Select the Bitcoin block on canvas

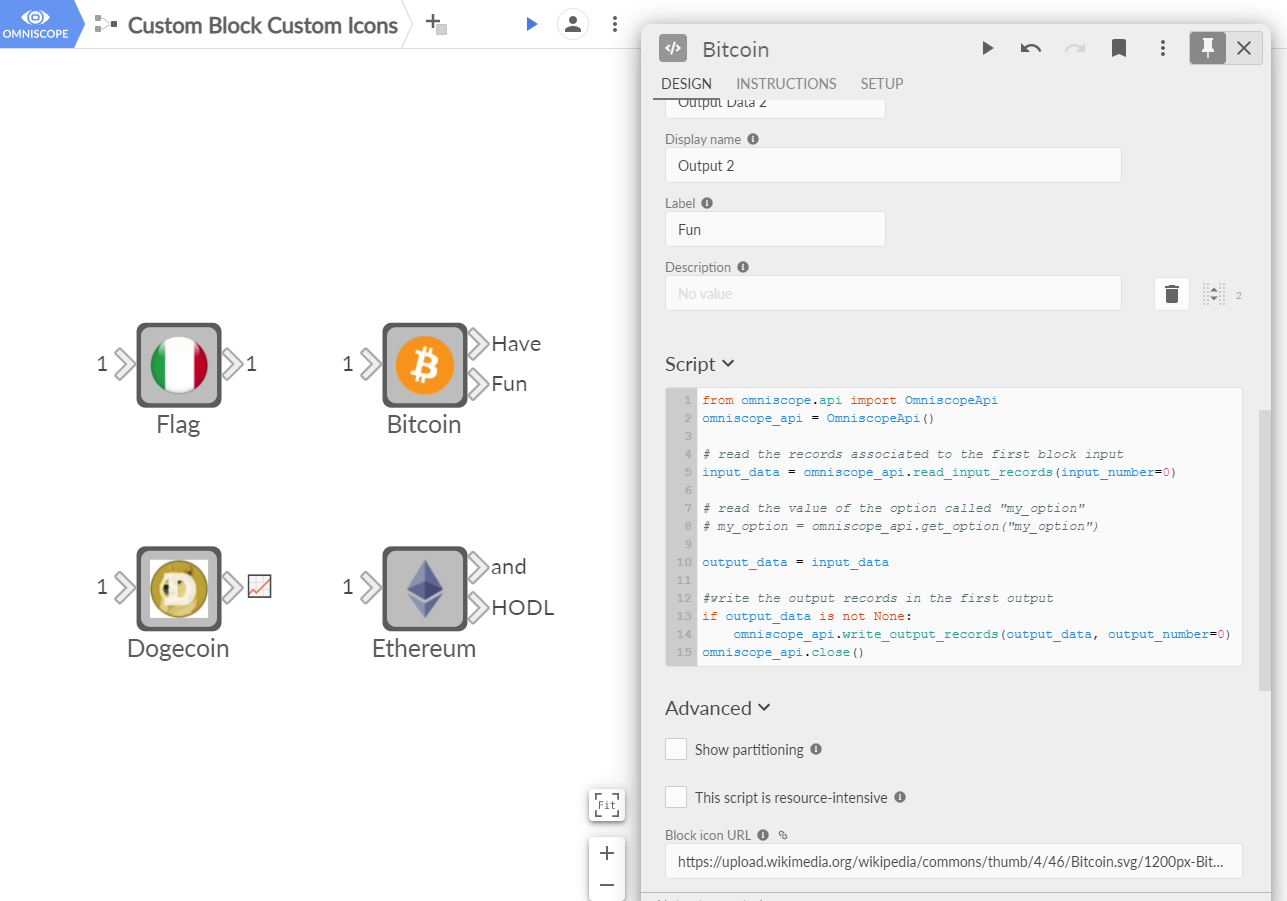[425, 365]
